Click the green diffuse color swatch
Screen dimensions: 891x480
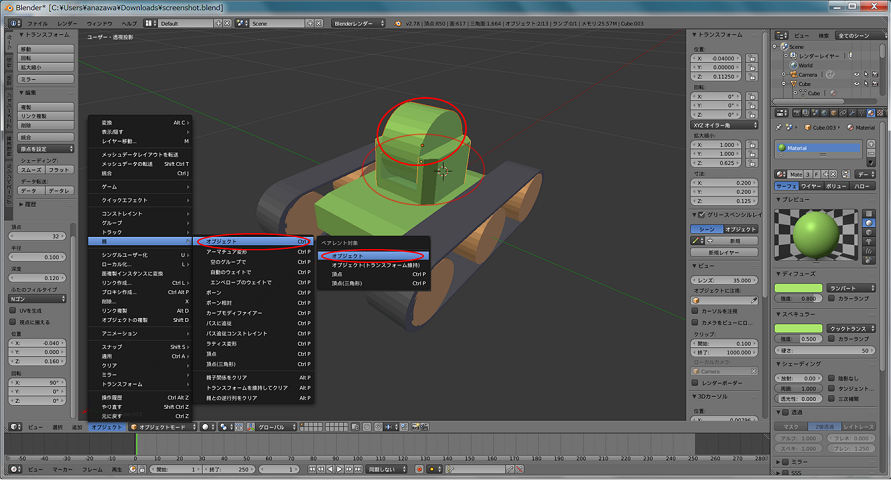(x=799, y=287)
